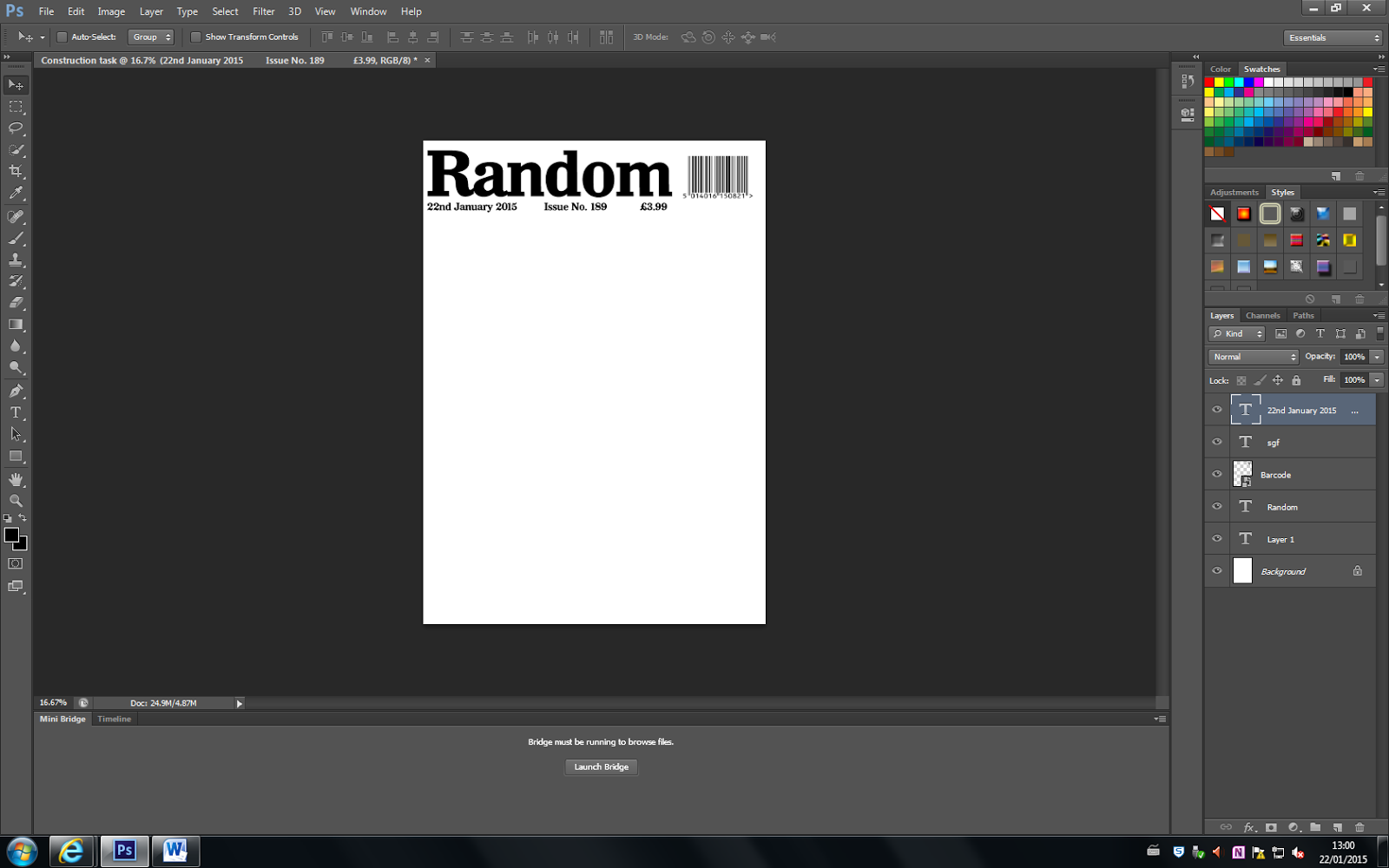Select the Brush tool
The height and width of the screenshot is (868, 1389).
coord(16,238)
